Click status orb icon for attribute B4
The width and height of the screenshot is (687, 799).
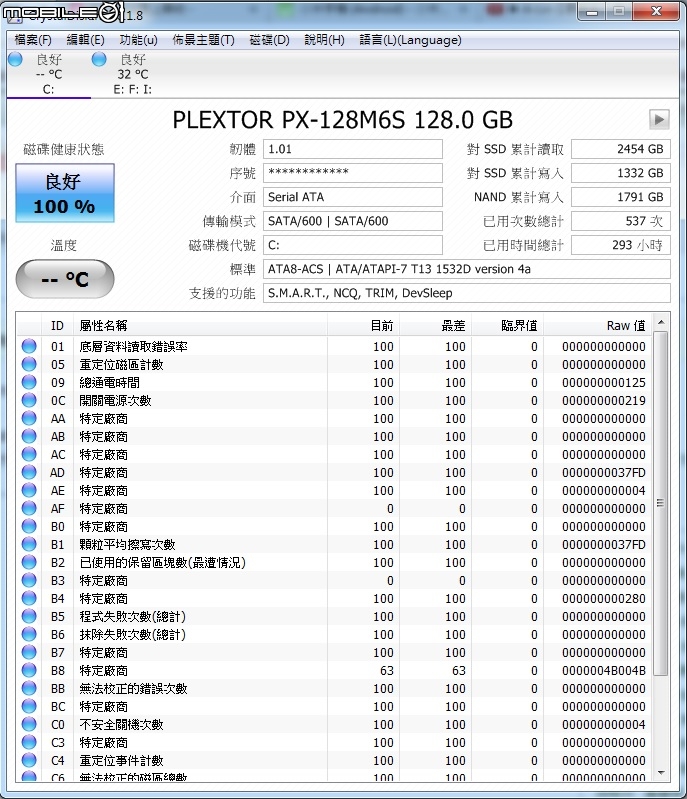(x=29, y=598)
